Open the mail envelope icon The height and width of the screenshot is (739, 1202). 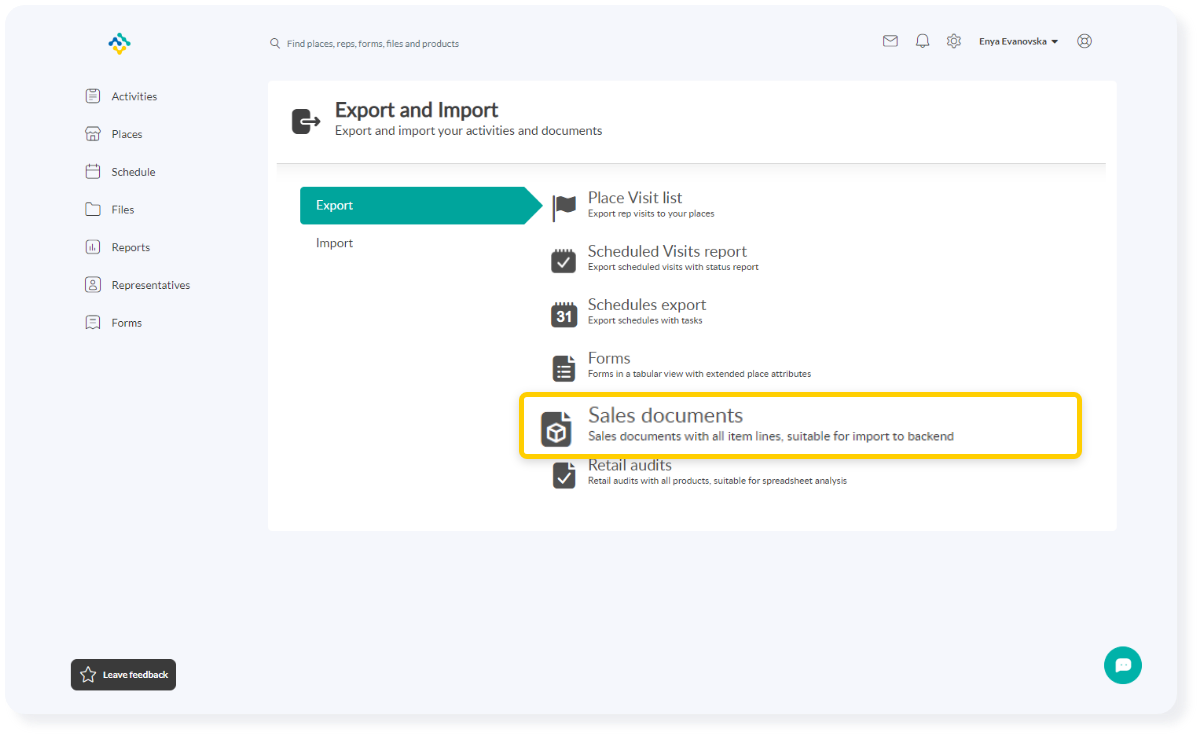pyautogui.click(x=890, y=41)
